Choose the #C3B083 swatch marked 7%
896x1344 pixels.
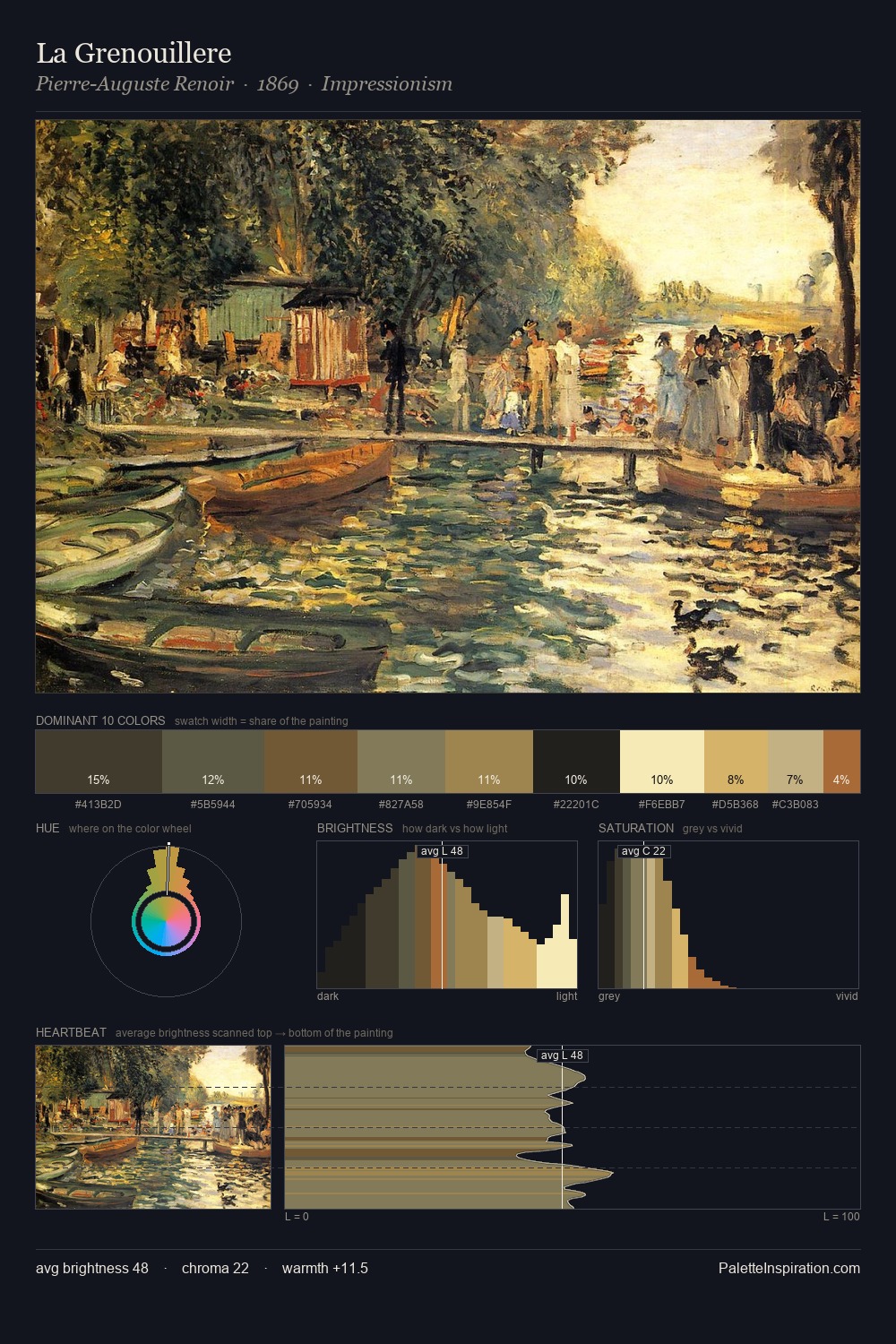796,762
